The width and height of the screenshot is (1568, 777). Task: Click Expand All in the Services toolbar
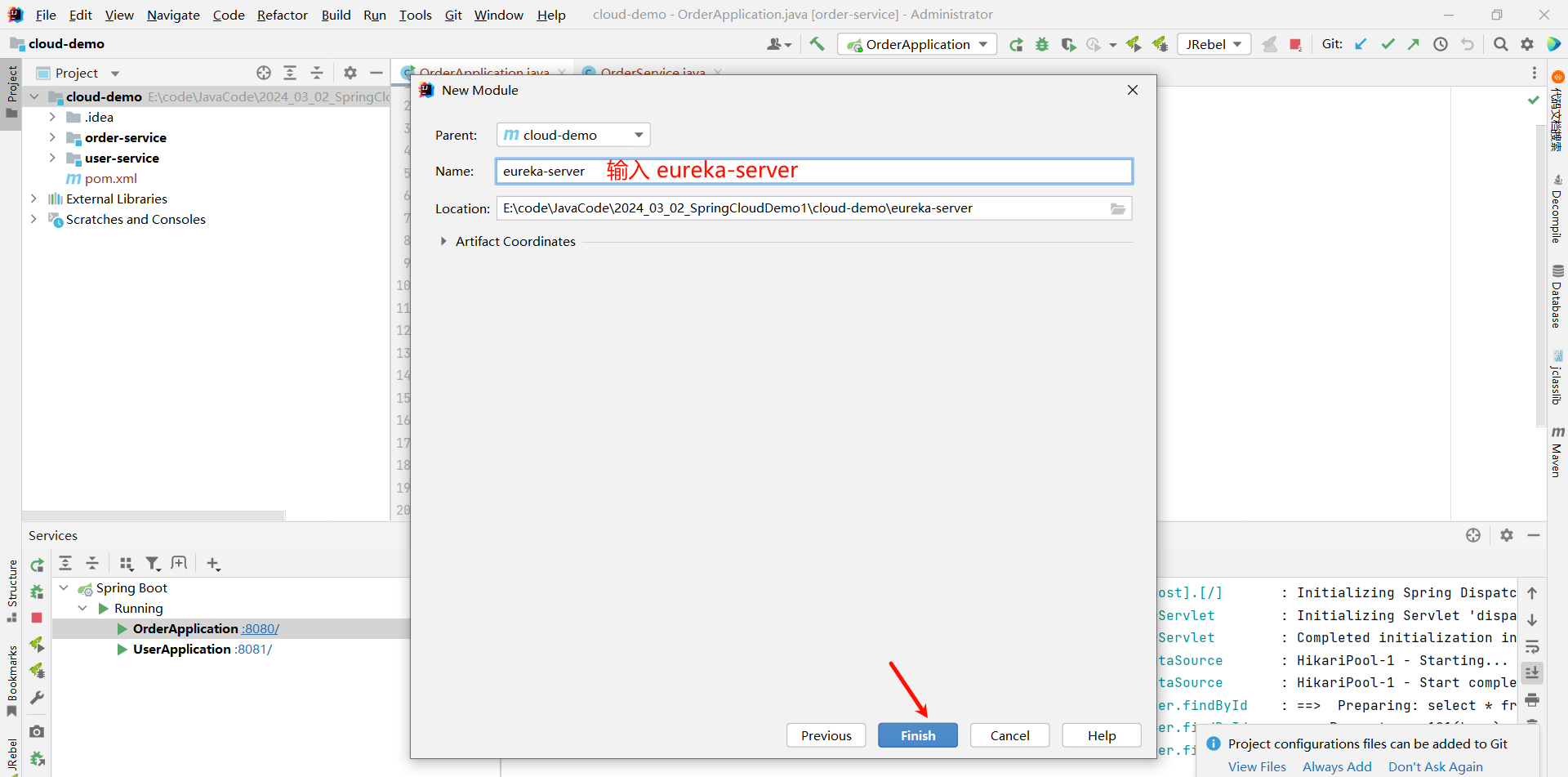coord(65,563)
